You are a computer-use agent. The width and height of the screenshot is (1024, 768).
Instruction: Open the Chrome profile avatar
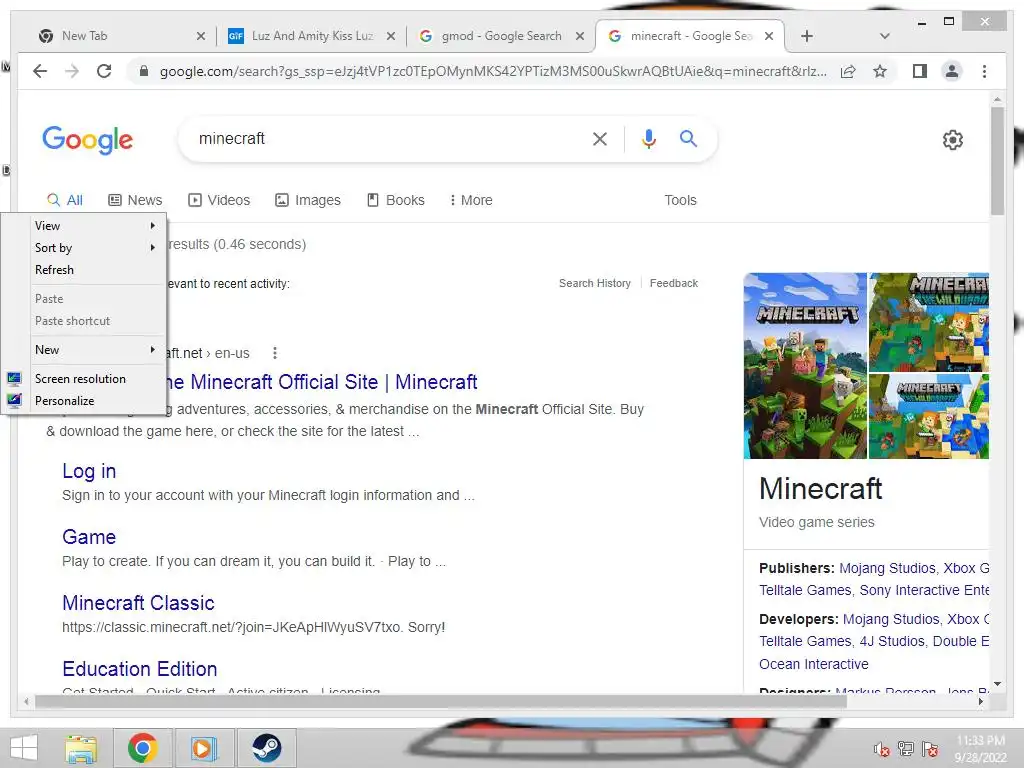pos(952,71)
